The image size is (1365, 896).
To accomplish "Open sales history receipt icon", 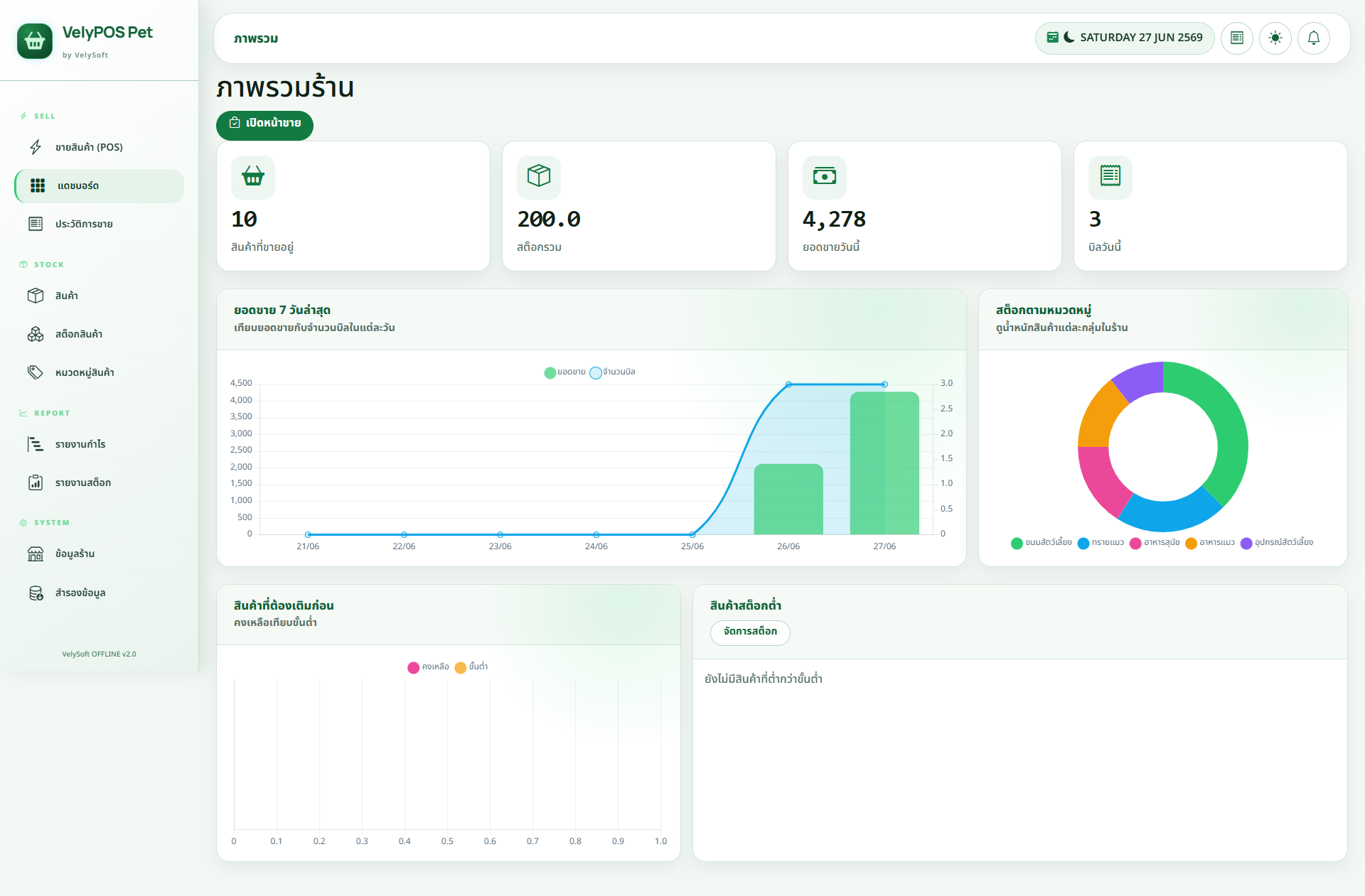I will tap(36, 224).
